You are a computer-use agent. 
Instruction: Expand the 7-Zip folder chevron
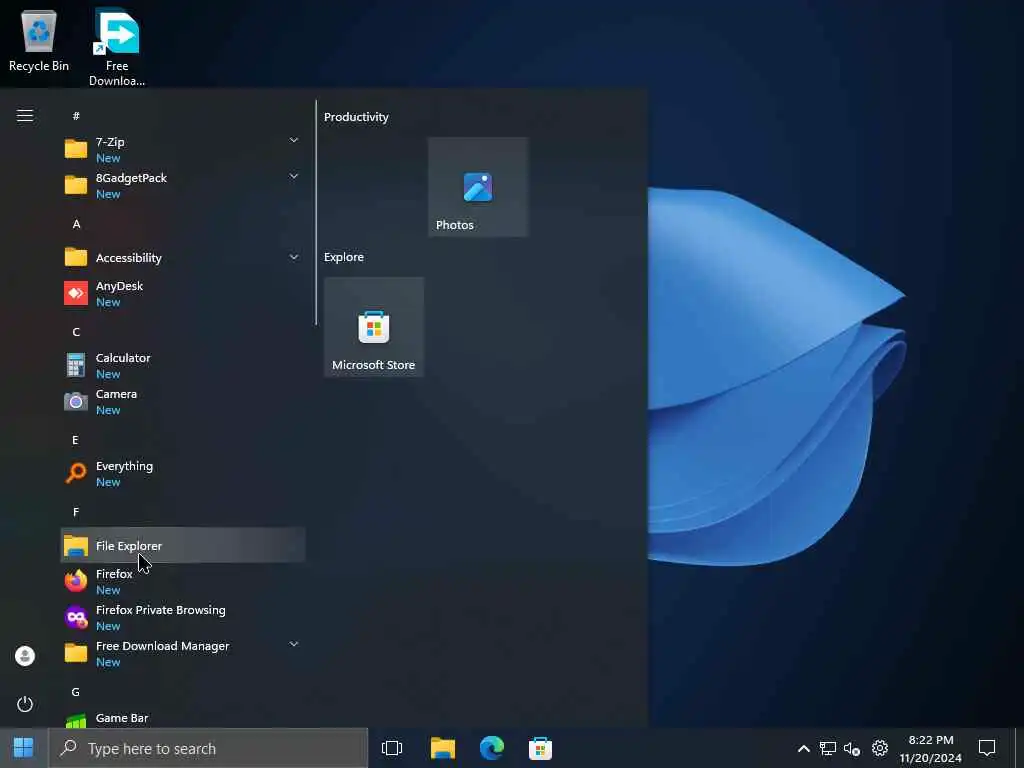pyautogui.click(x=294, y=140)
